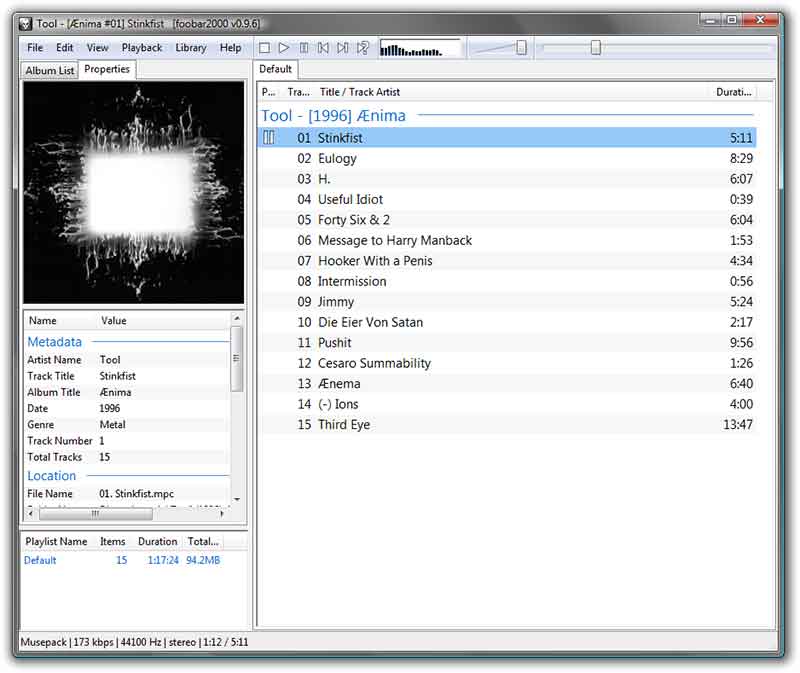Pause the current track via toolbar icon
This screenshot has width=800, height=673.
[306, 47]
